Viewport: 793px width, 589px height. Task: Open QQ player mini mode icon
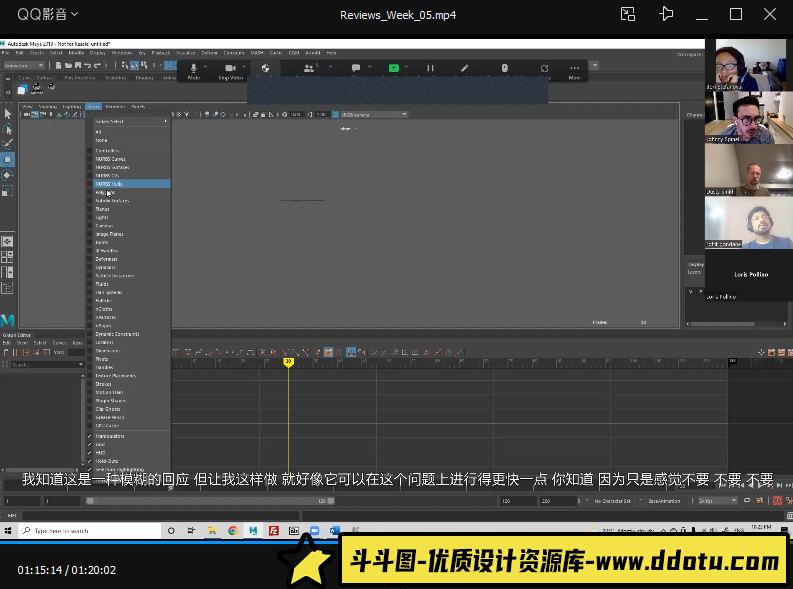[x=628, y=14]
